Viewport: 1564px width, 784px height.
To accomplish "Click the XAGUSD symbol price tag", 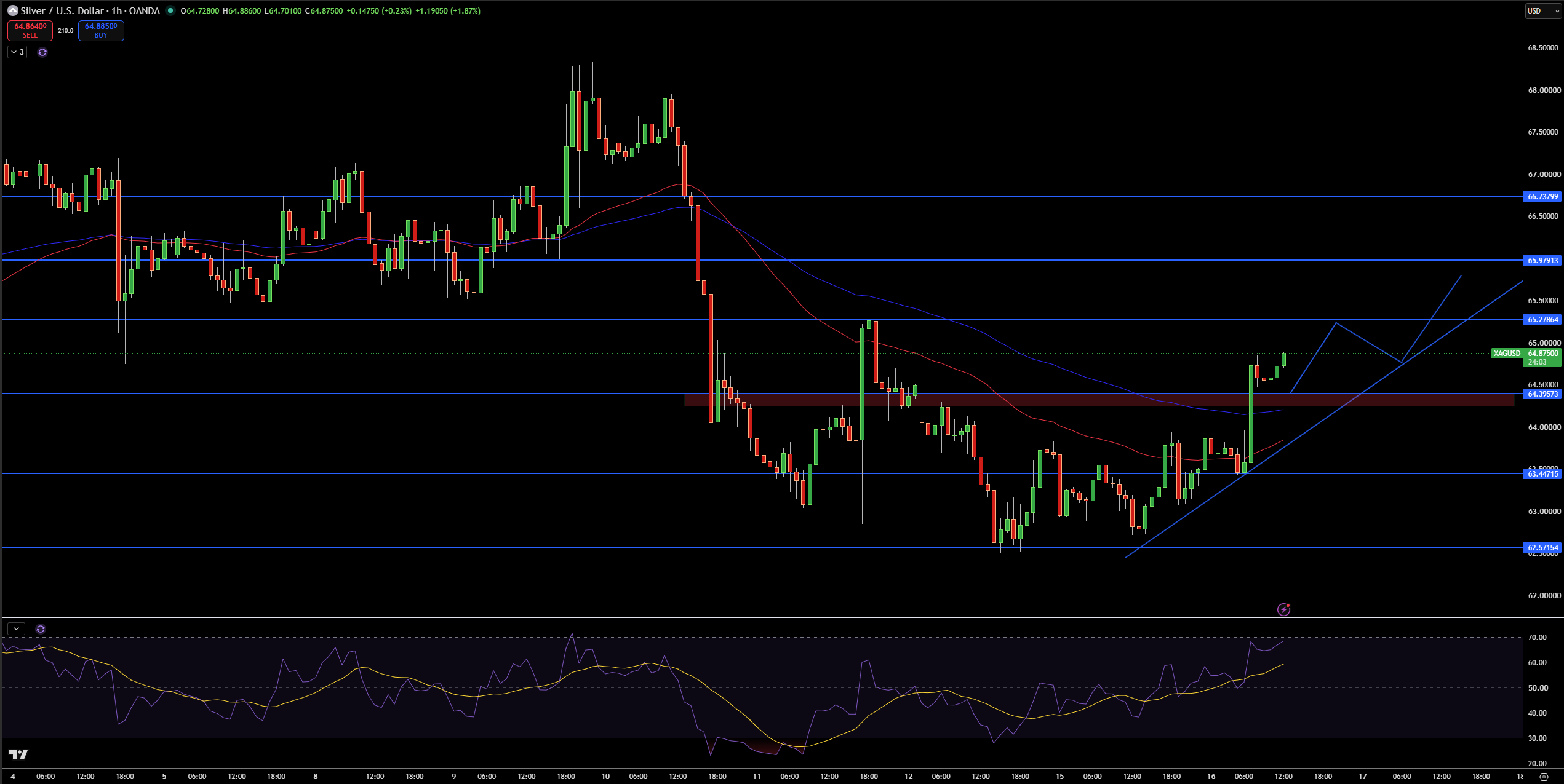I will coord(1507,354).
